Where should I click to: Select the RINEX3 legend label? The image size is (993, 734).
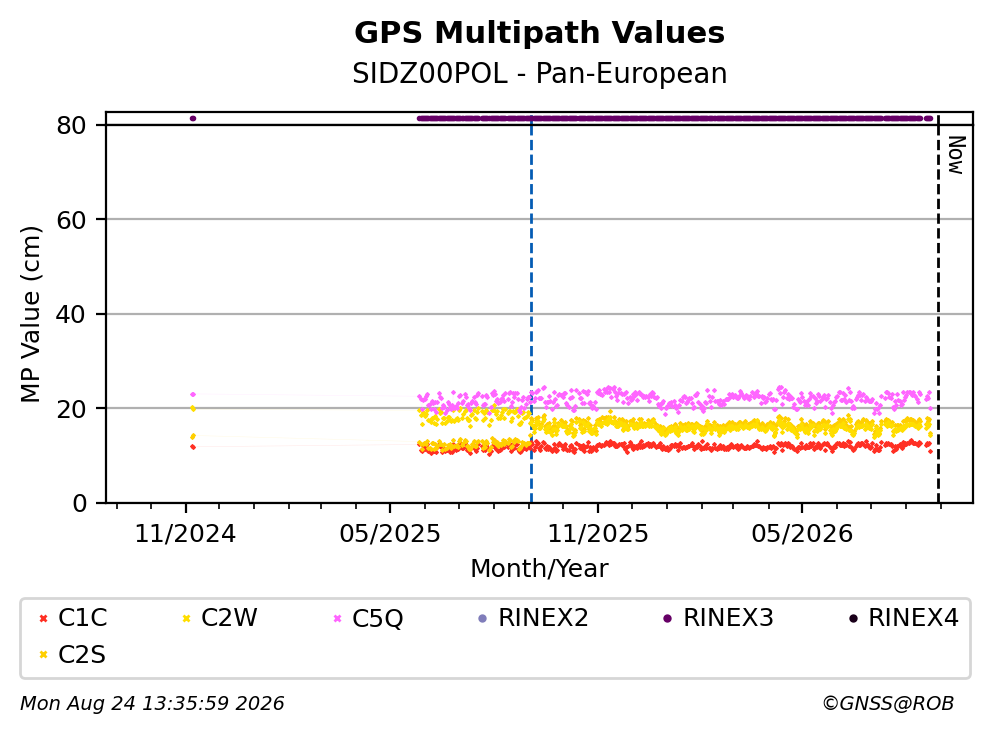coord(728,618)
